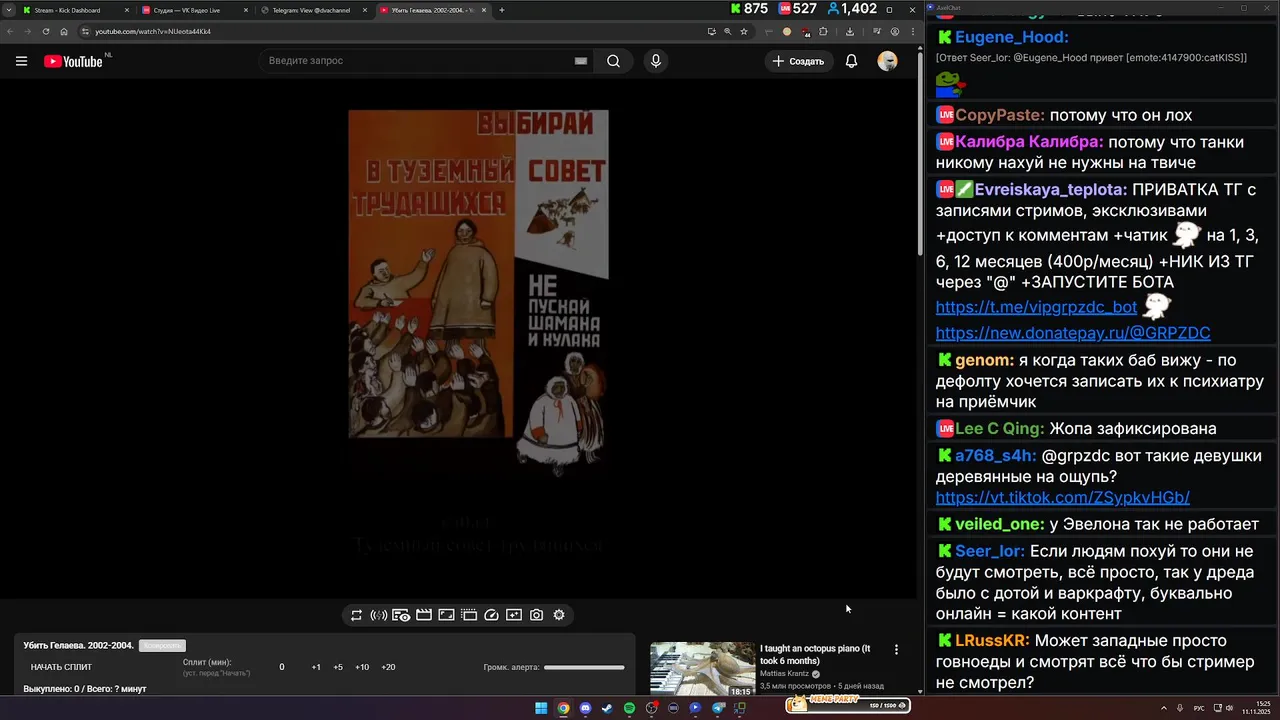Start voice search with the microphone icon
The width and height of the screenshot is (1280, 720).
pyautogui.click(x=656, y=61)
